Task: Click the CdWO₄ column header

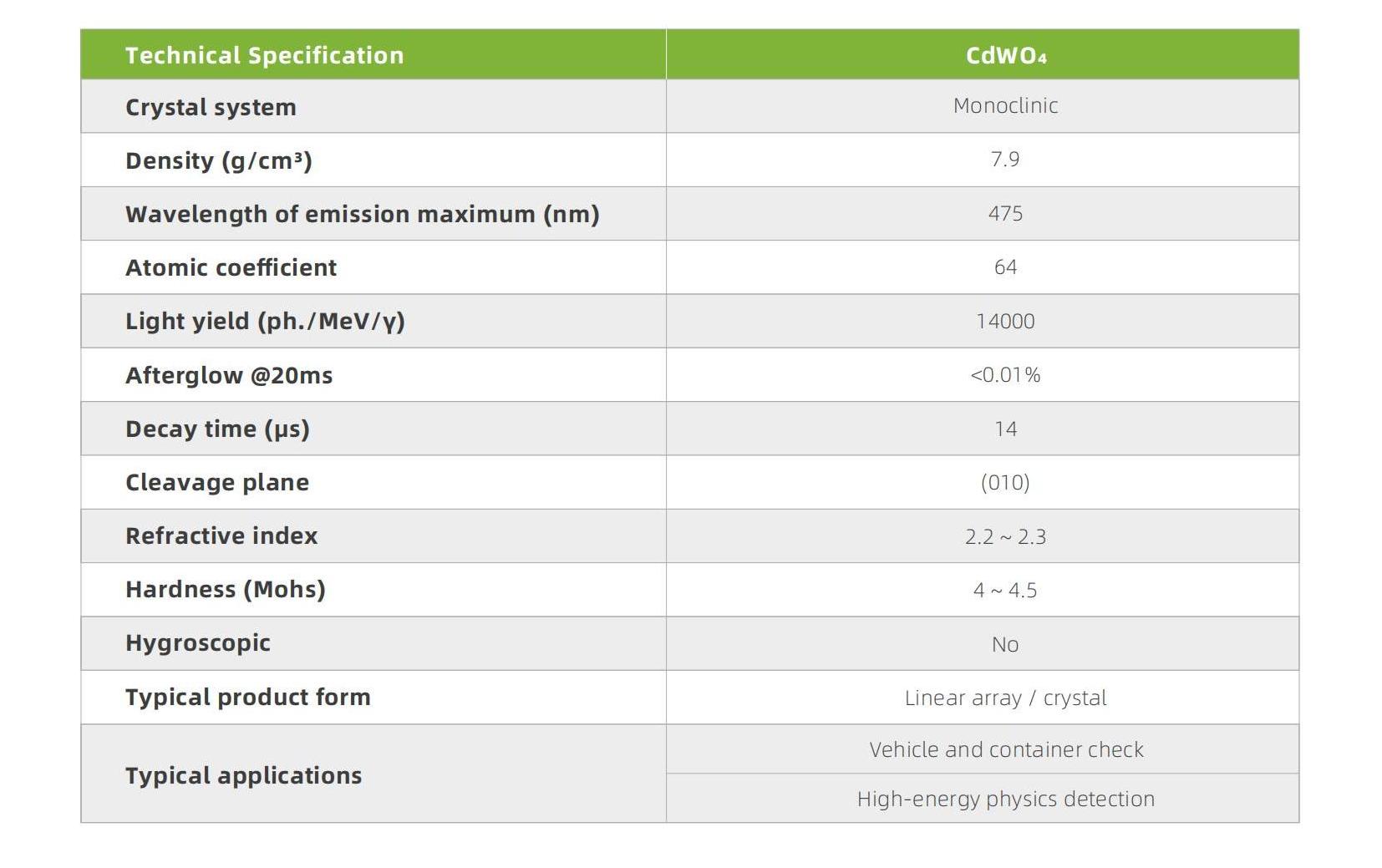Action: pyautogui.click(x=1005, y=55)
